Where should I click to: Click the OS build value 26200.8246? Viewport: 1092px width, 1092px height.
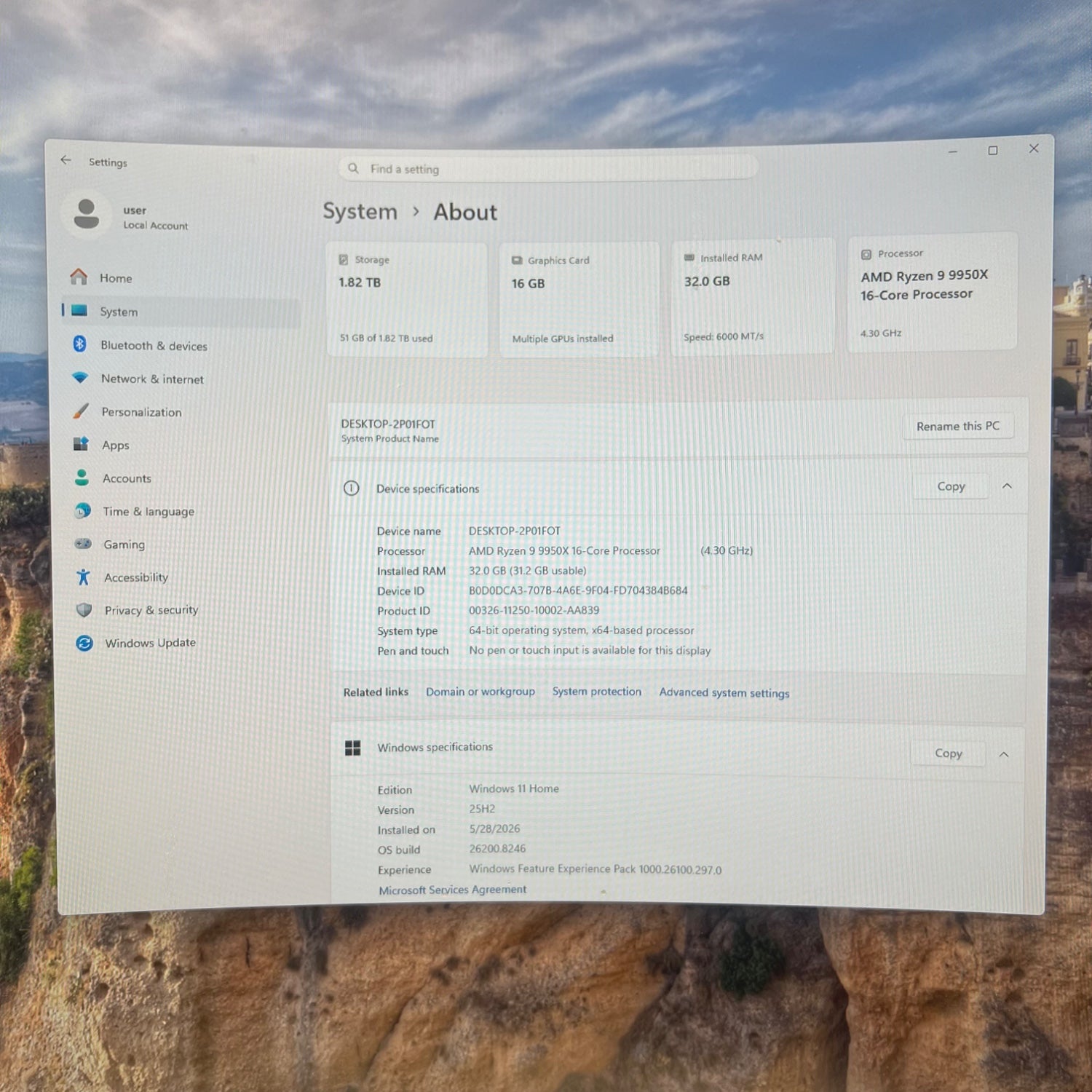497,849
